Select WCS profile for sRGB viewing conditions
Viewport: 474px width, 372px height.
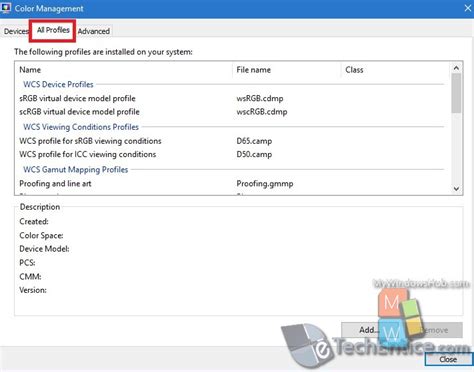coord(90,141)
